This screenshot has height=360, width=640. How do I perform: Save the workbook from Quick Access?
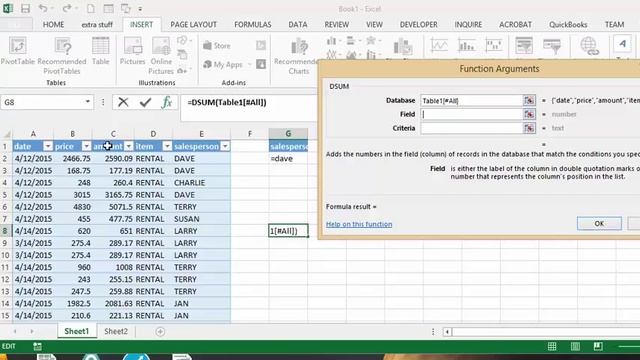25,9
